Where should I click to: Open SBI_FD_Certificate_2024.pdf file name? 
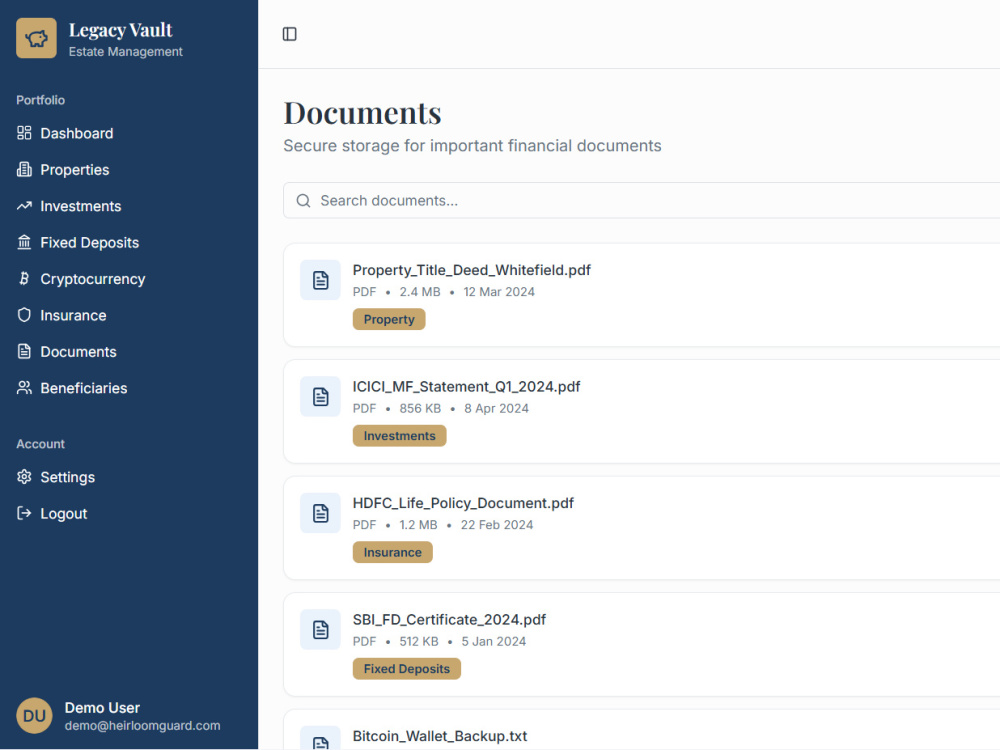[449, 620]
